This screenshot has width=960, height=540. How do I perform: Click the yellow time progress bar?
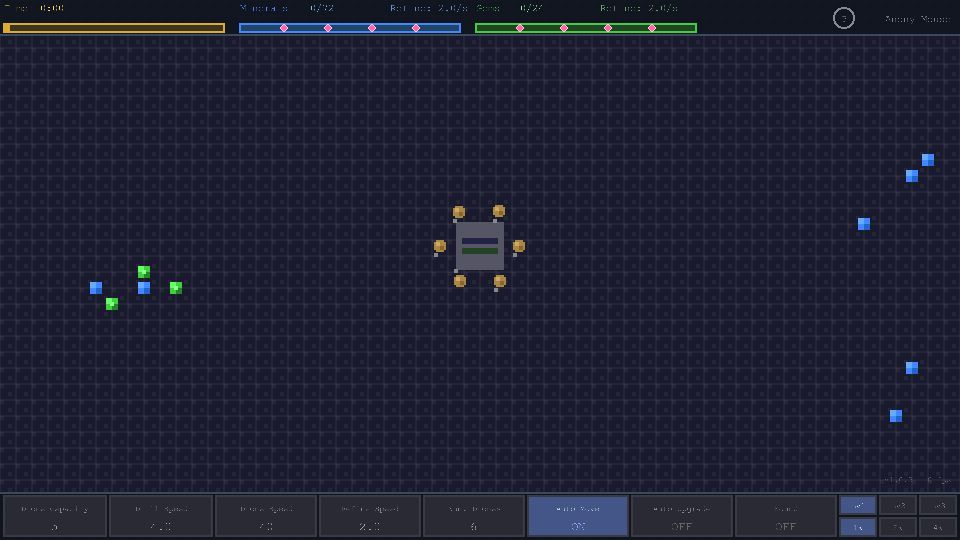[114, 28]
